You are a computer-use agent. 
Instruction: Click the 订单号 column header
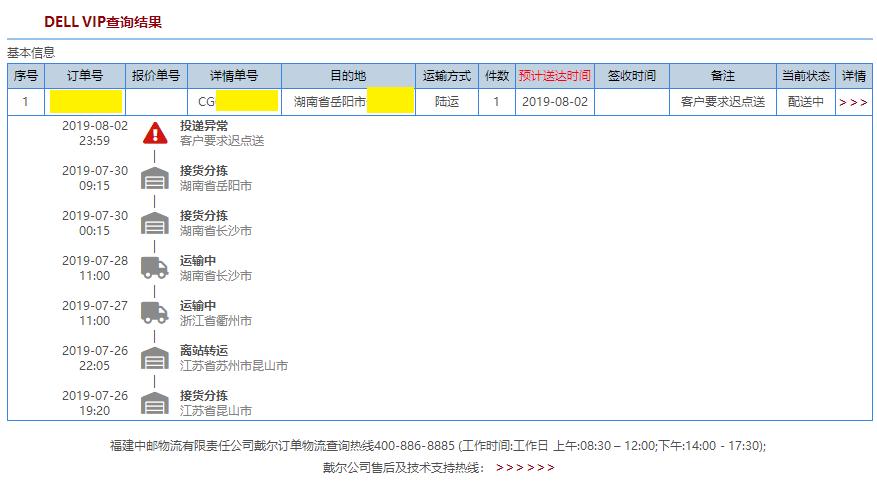coord(85,76)
